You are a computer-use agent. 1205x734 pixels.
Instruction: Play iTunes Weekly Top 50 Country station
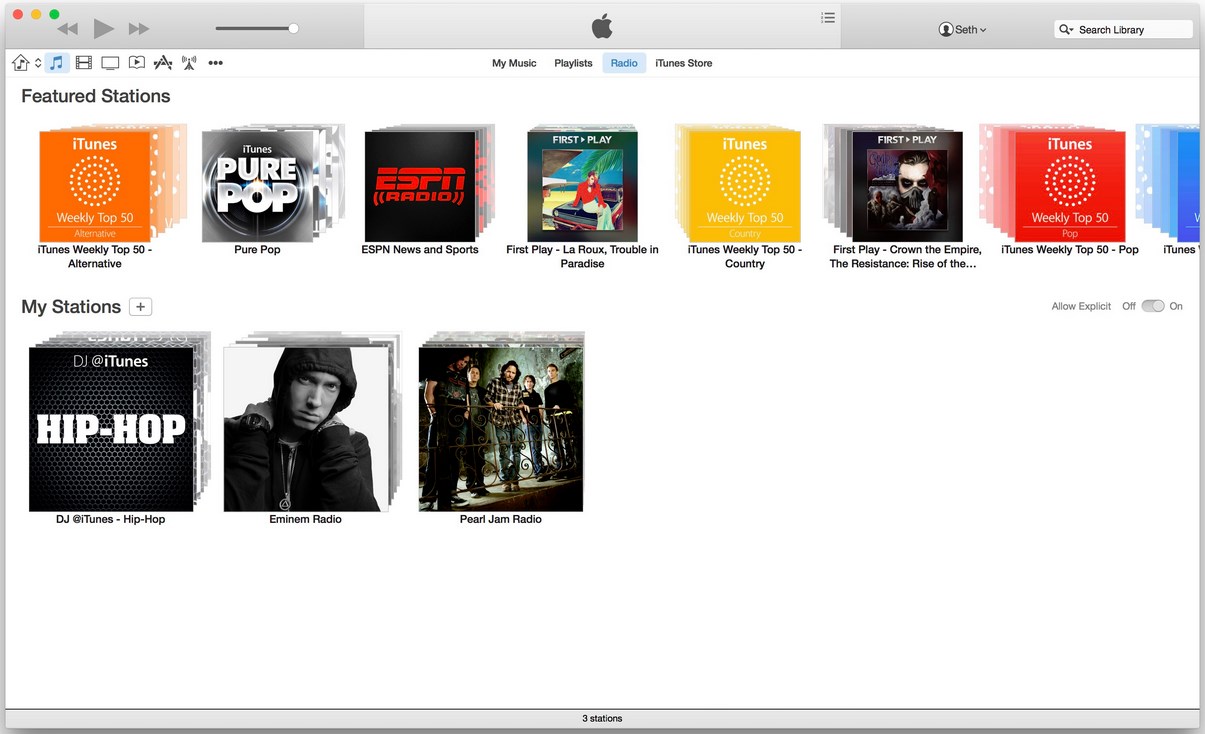coord(745,187)
